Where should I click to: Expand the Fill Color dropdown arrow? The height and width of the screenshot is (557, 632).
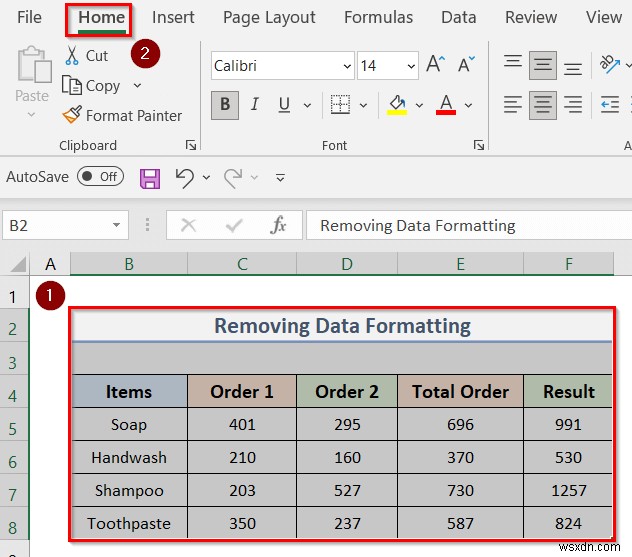point(419,105)
